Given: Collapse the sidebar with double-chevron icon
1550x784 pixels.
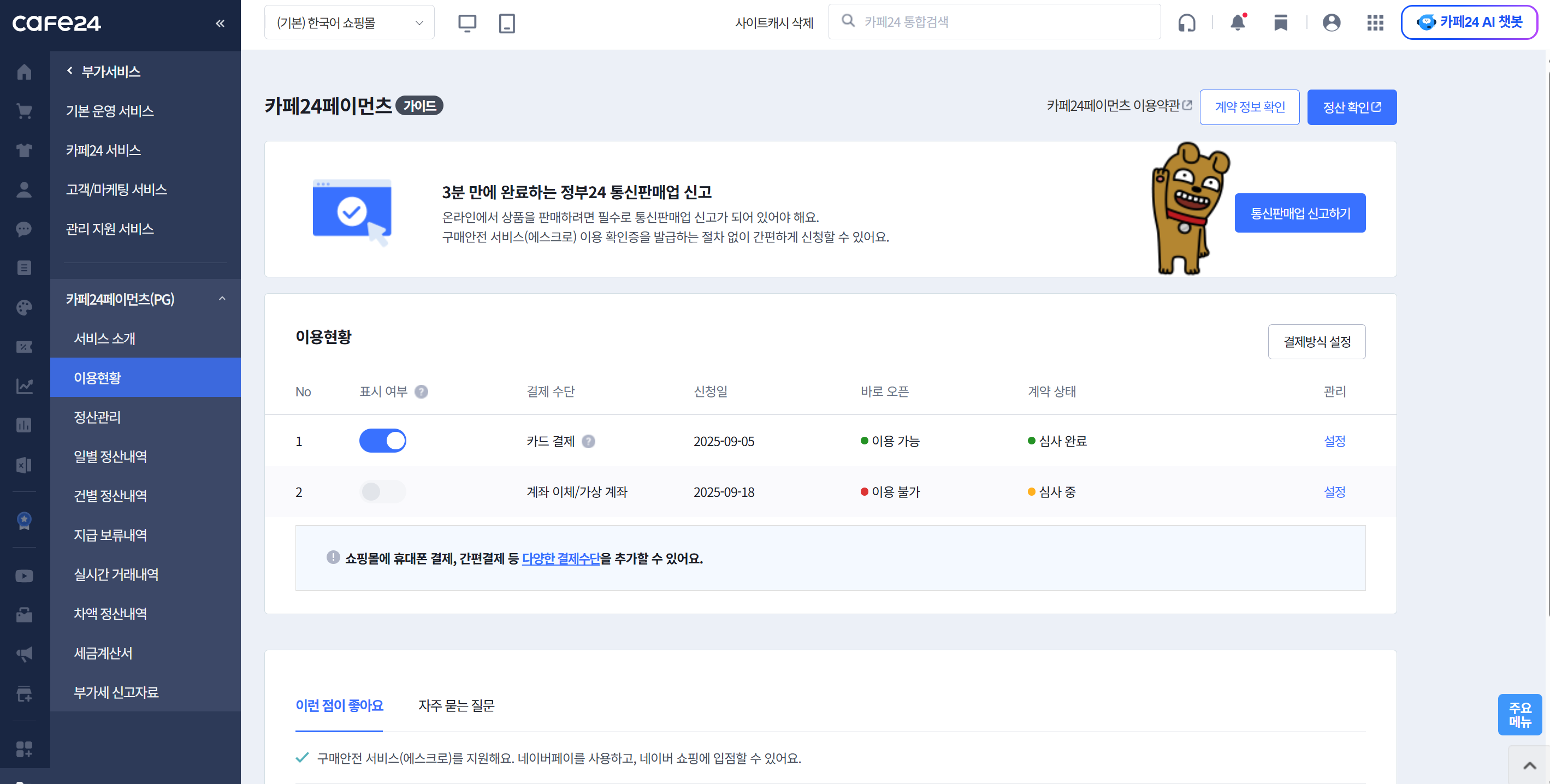Looking at the screenshot, I should click(x=220, y=23).
